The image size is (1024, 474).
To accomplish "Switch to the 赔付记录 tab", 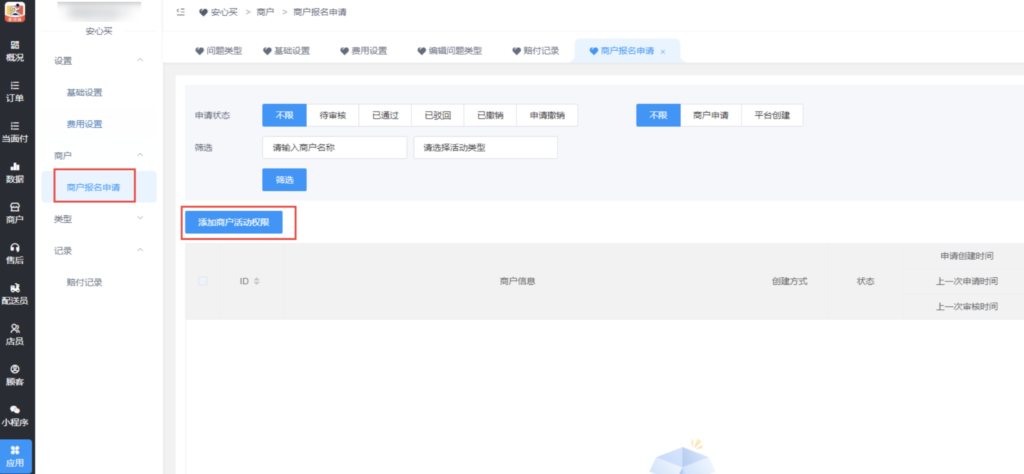I will 536,51.
